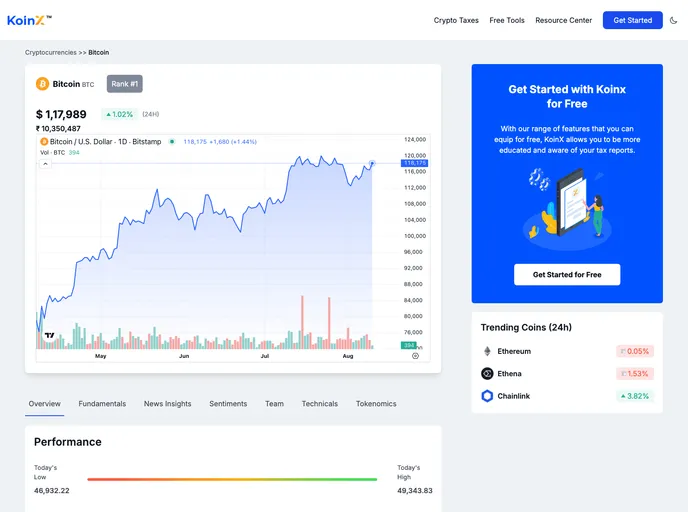Click the Rank #1 badge
The height and width of the screenshot is (512, 688).
pos(125,84)
